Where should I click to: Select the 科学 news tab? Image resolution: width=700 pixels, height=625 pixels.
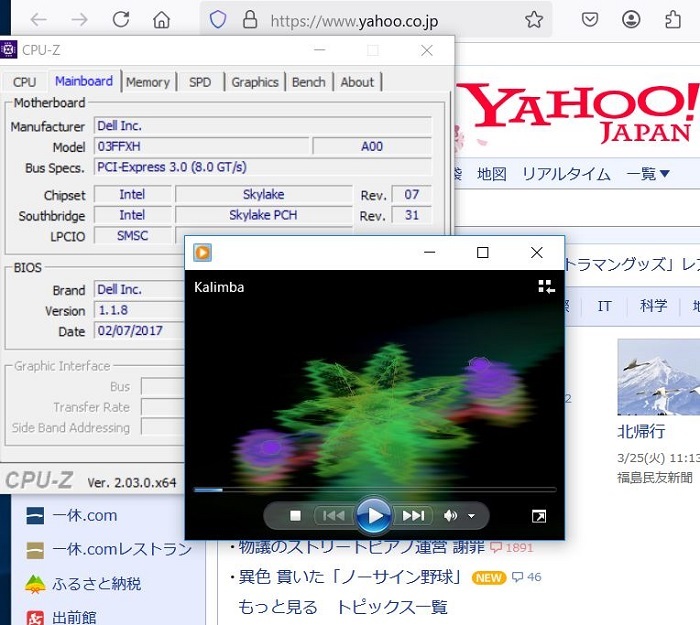pyautogui.click(x=653, y=306)
